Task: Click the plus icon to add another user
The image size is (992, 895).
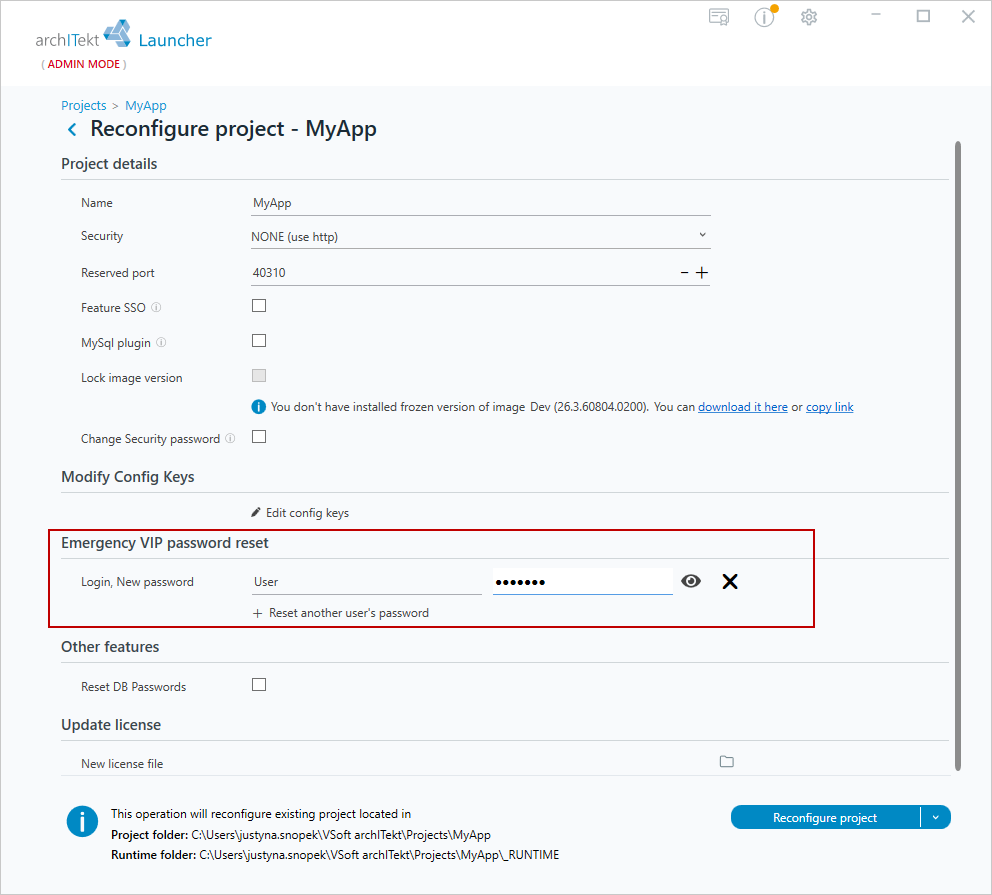Action: click(x=257, y=614)
